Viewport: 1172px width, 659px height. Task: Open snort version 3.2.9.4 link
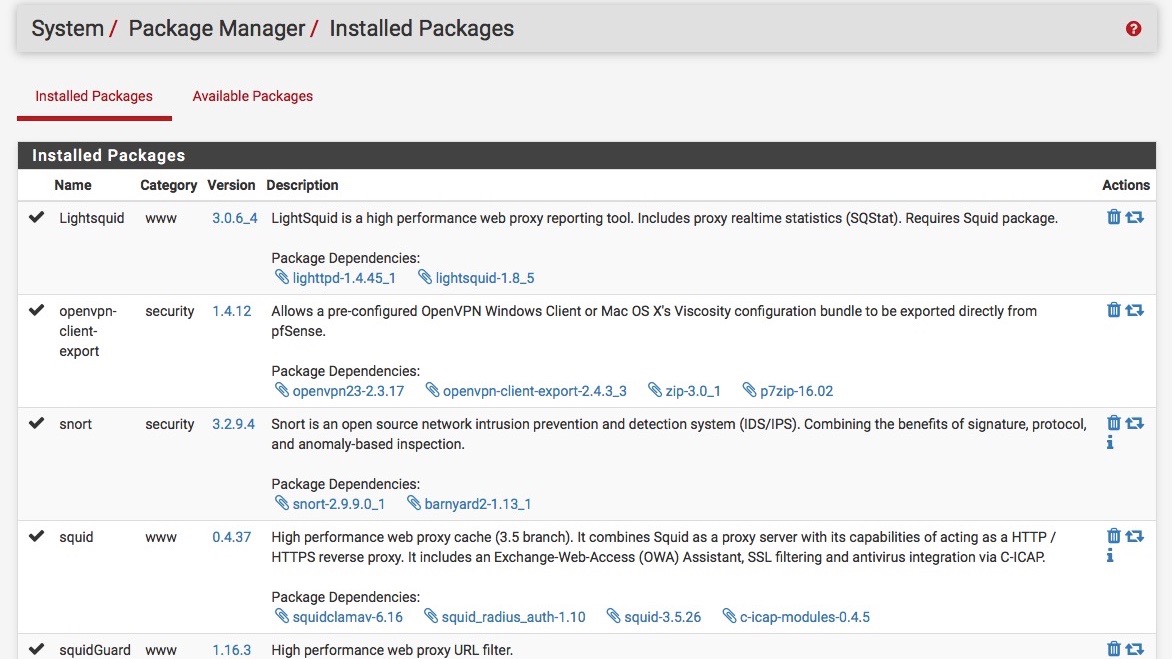(x=233, y=424)
